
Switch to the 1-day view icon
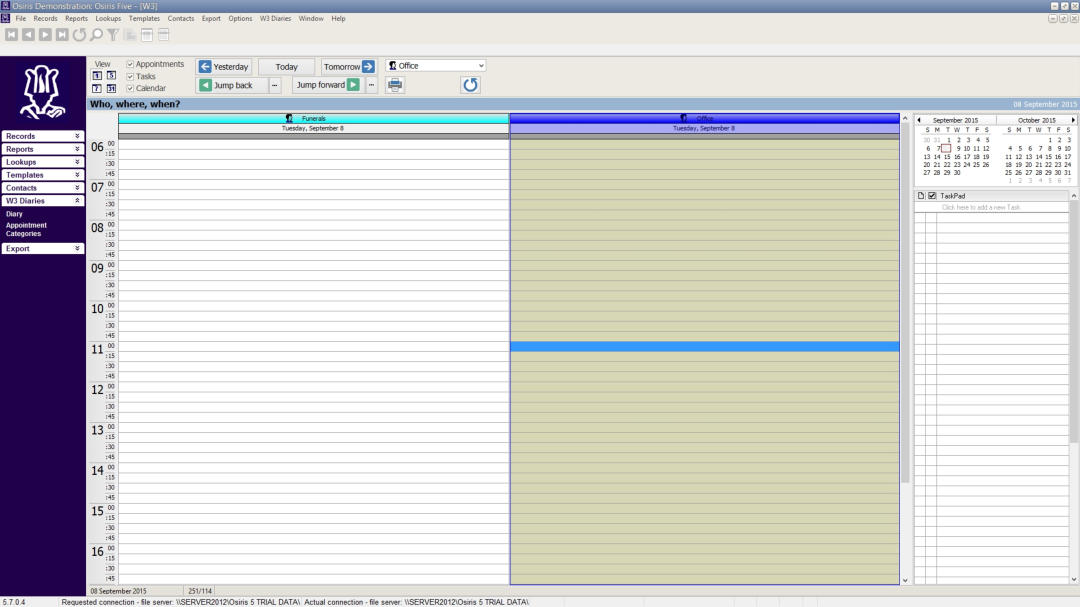97,76
